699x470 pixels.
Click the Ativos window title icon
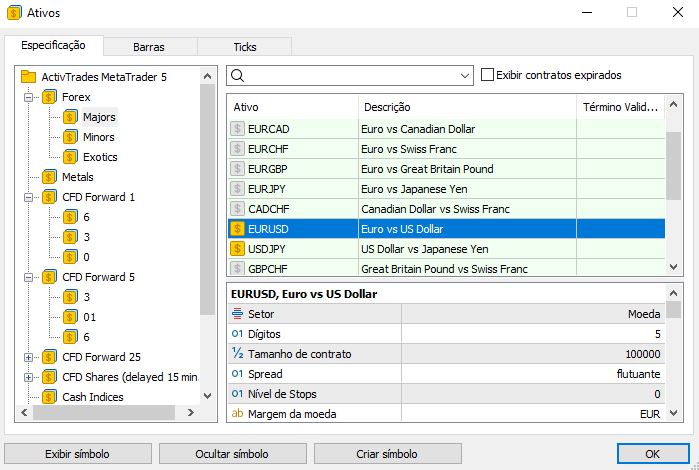[x=14, y=12]
